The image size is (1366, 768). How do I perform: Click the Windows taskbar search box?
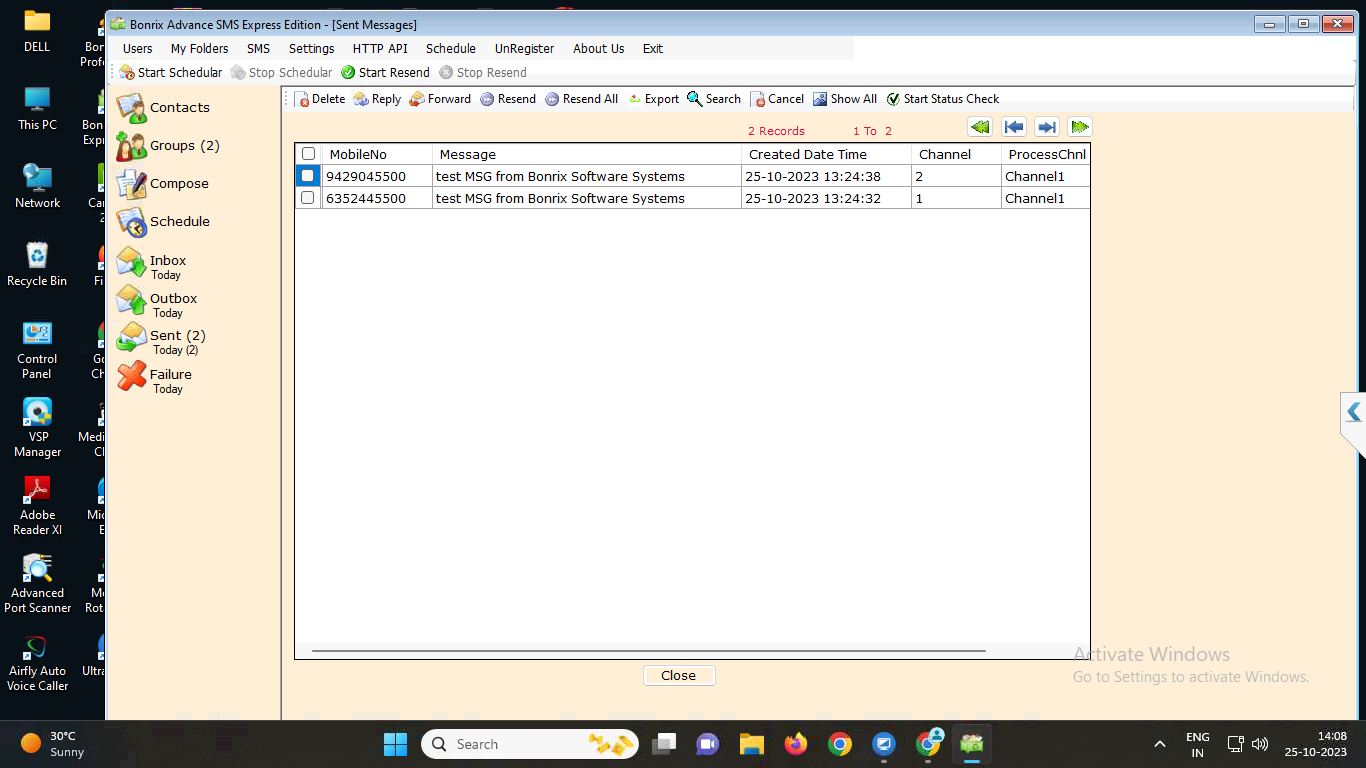pos(530,744)
